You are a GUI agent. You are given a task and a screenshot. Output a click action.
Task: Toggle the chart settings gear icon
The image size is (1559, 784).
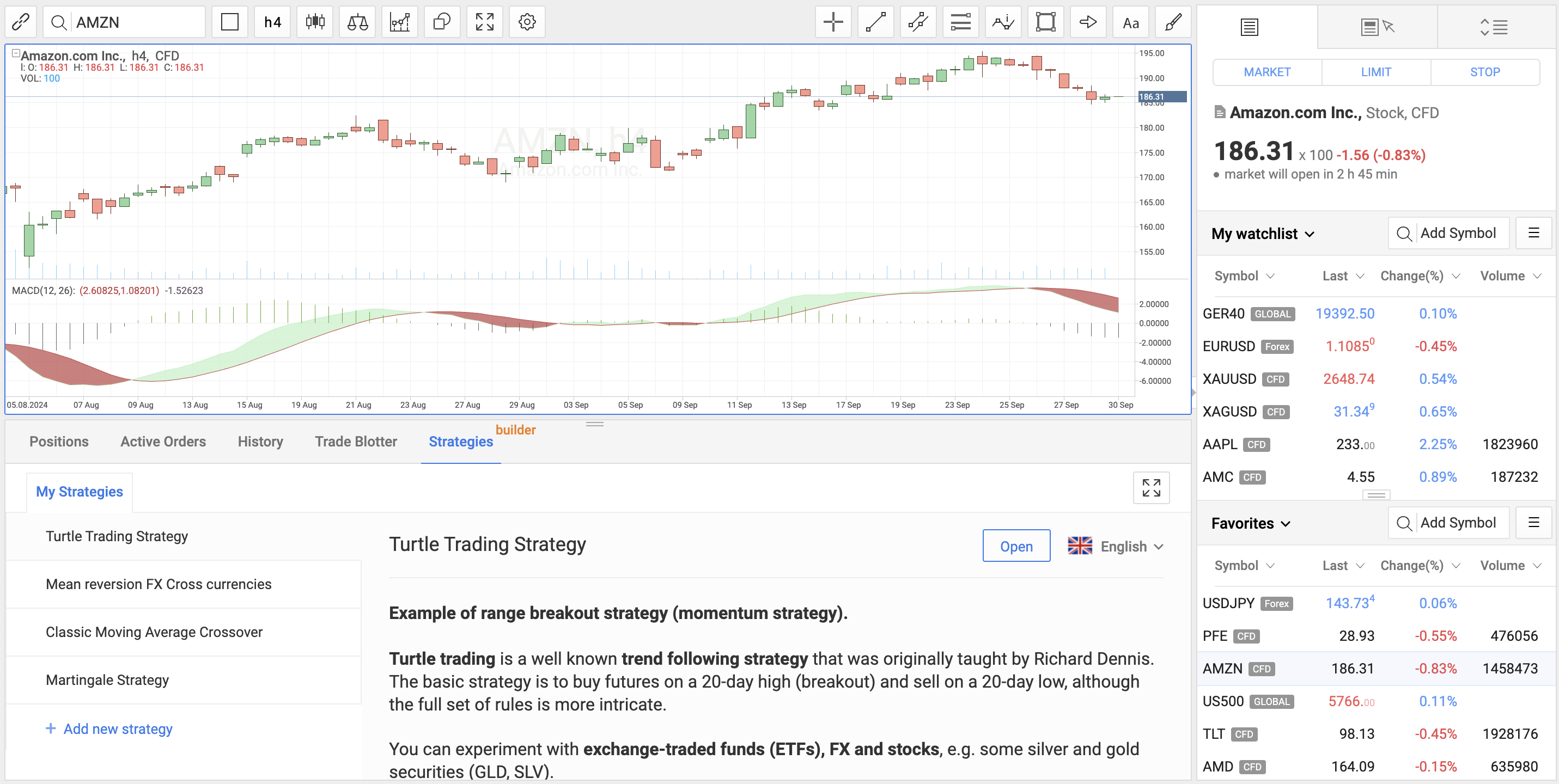527,22
